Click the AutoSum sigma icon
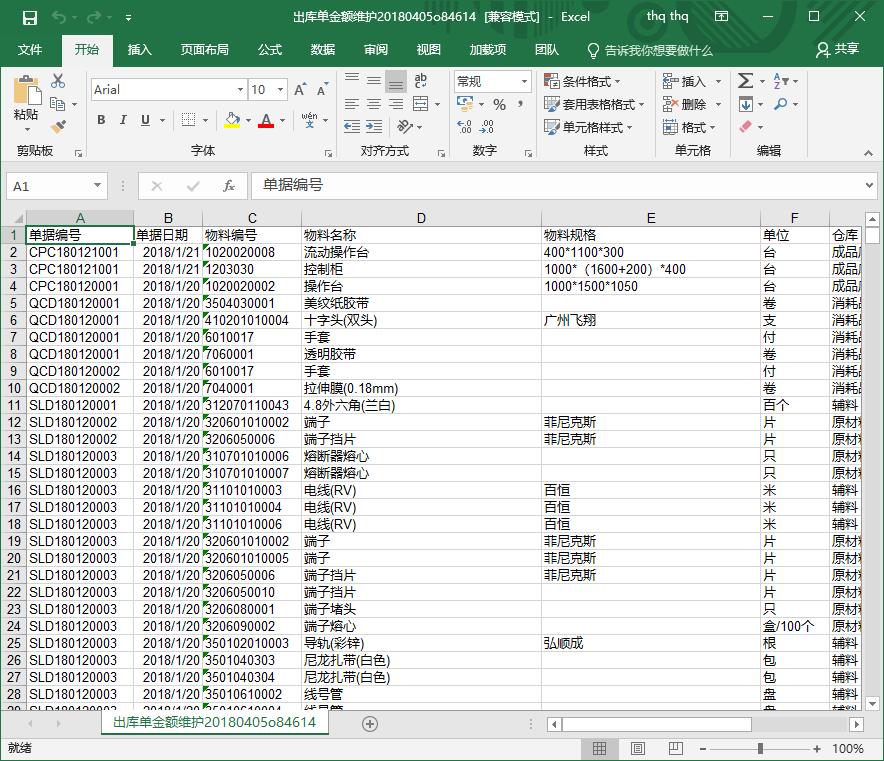The height and width of the screenshot is (761, 884). (x=746, y=81)
